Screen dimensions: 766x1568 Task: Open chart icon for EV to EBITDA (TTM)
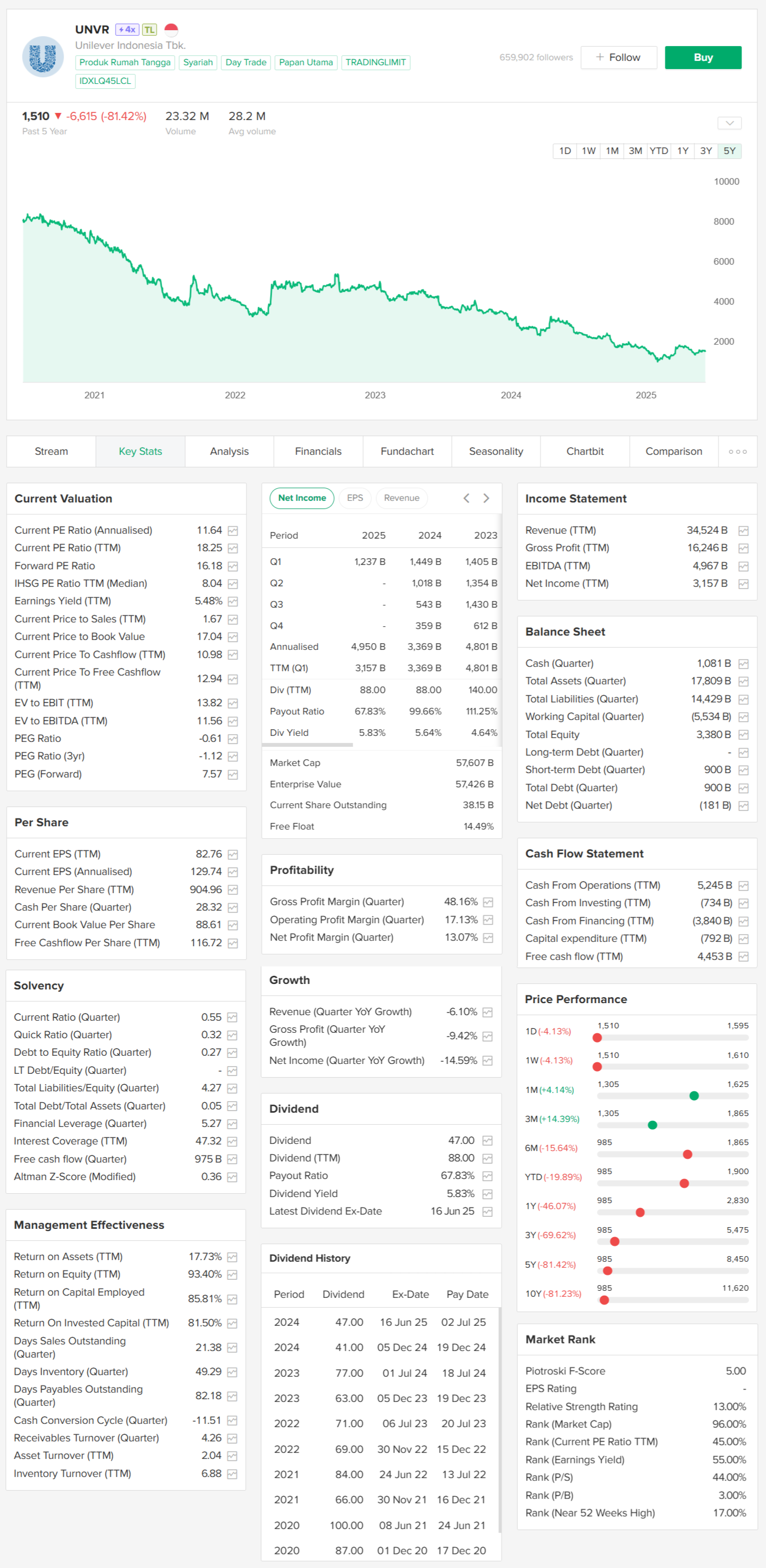click(232, 720)
